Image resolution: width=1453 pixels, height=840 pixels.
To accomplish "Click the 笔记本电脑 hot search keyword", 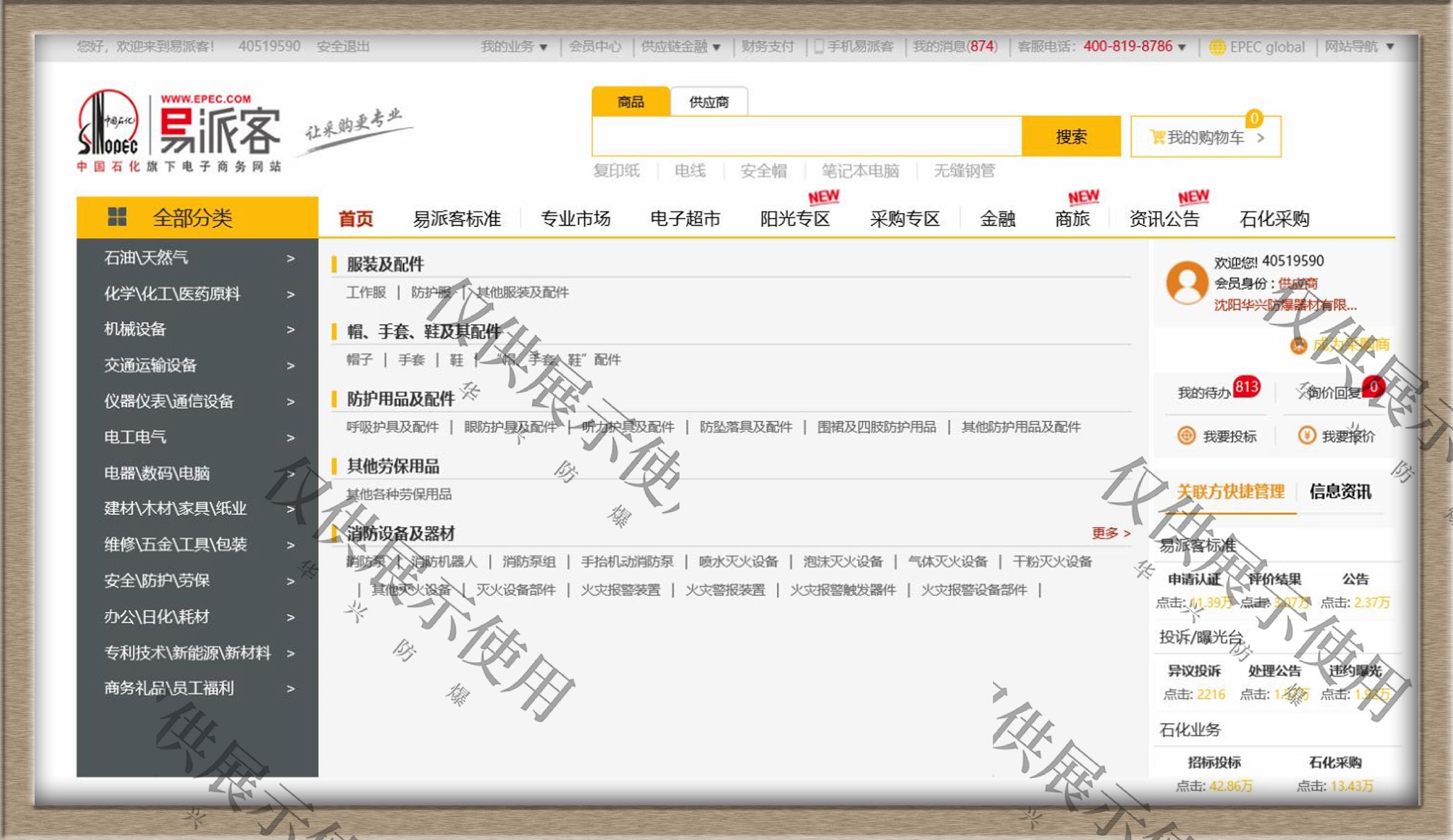I will [x=860, y=171].
